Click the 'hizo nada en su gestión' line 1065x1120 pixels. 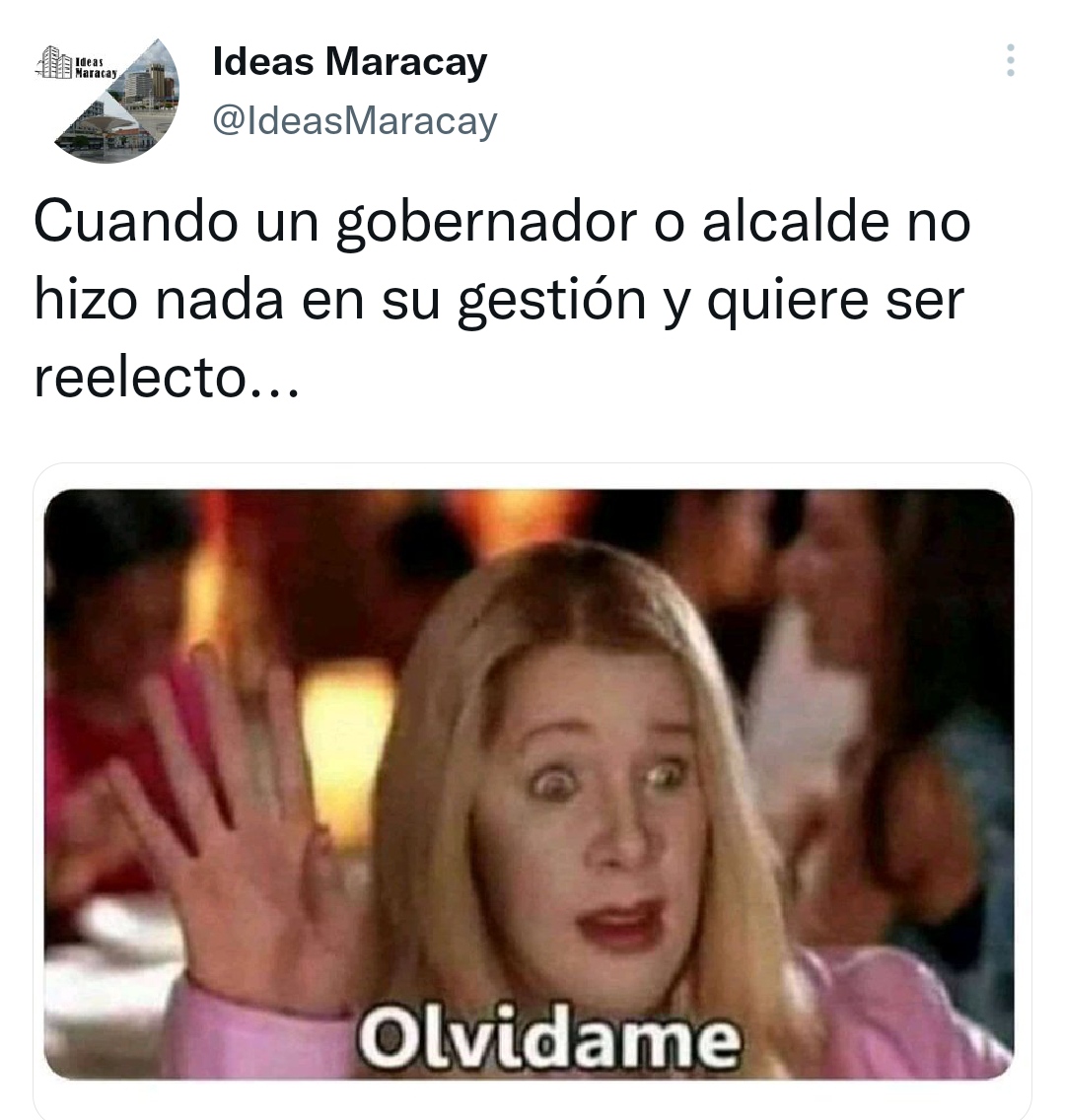coord(340,300)
